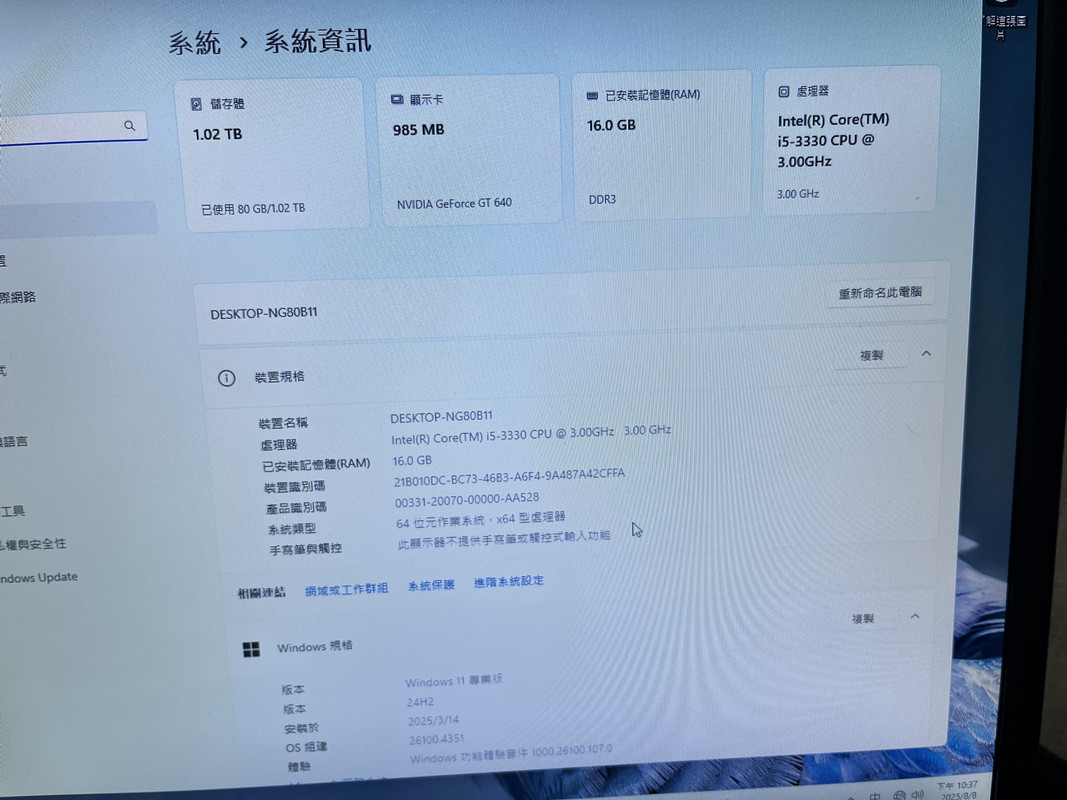Click the 'NVIDIA GeForce GT 640' text

coord(454,203)
